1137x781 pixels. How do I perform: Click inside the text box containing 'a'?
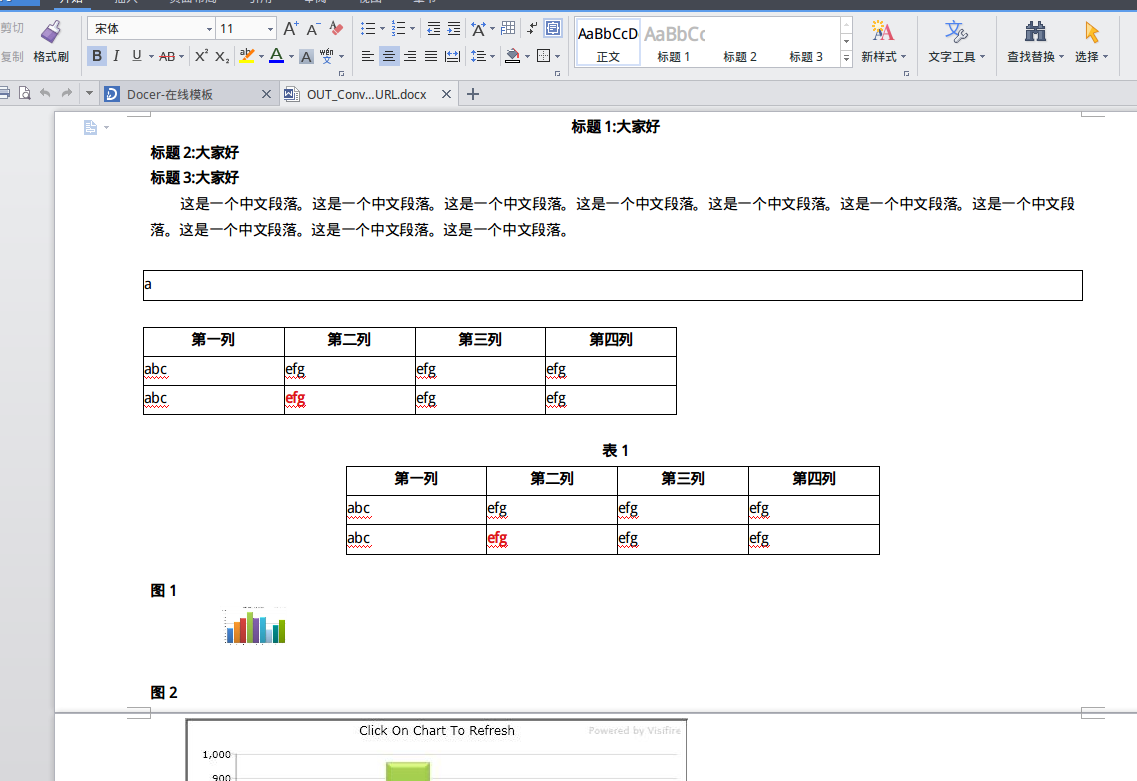(x=613, y=285)
